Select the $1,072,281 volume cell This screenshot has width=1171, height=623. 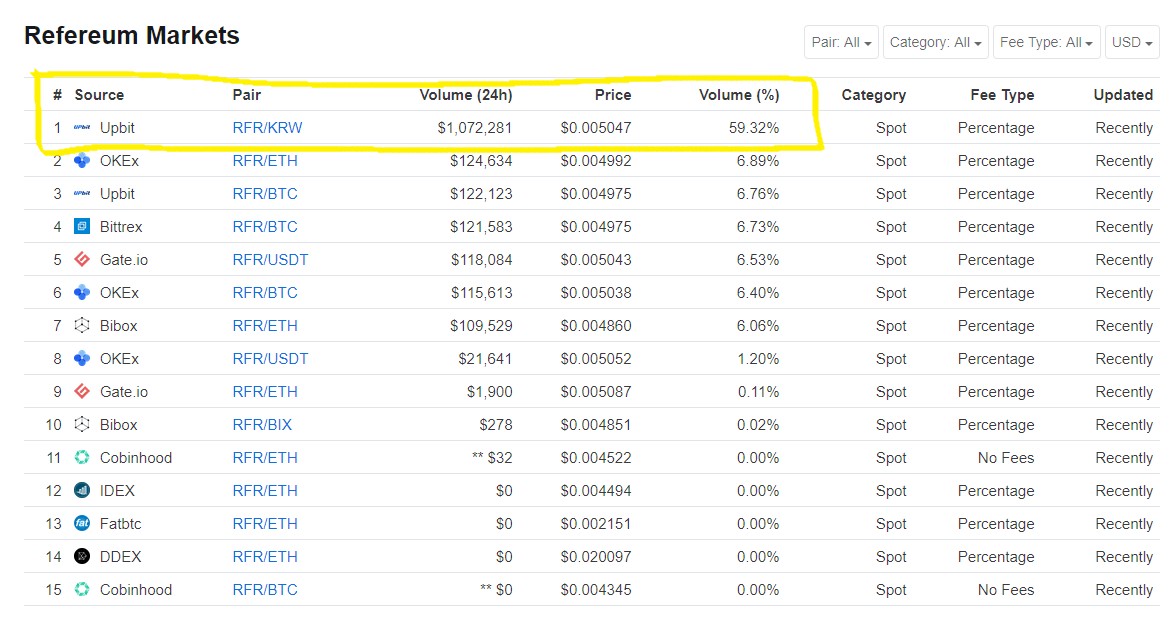click(x=475, y=128)
